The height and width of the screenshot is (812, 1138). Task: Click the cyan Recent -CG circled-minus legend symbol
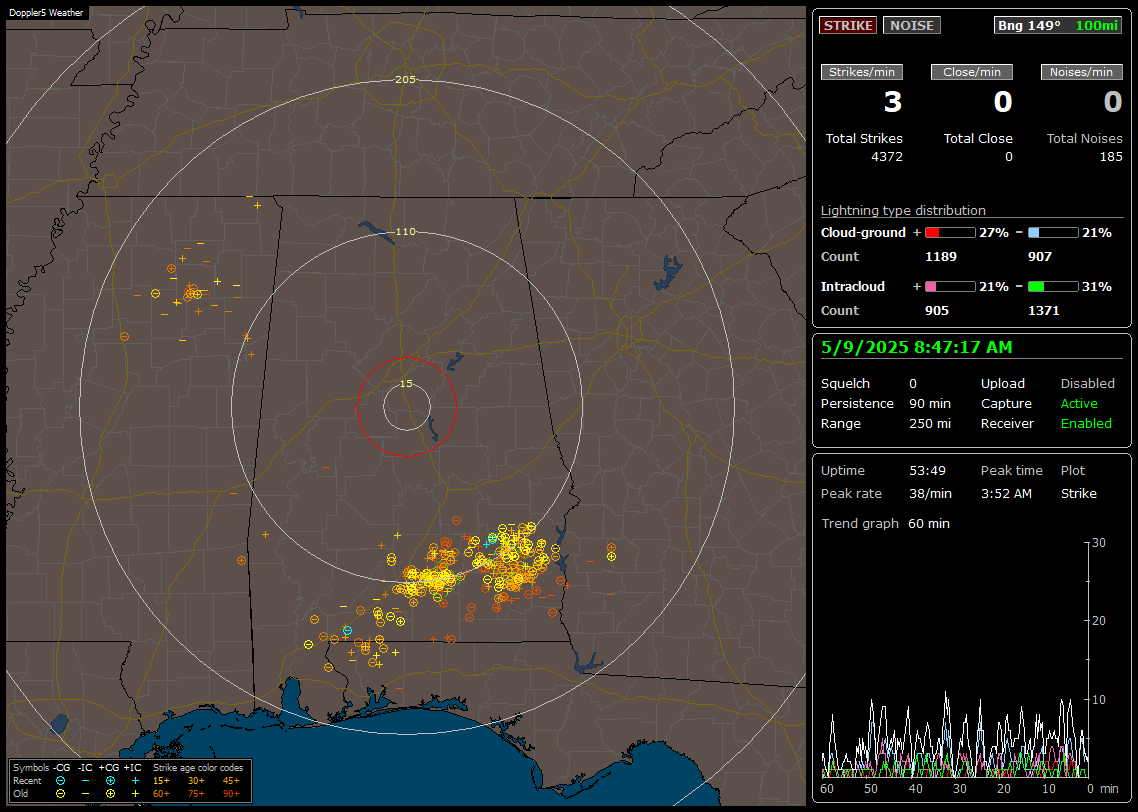coord(60,781)
